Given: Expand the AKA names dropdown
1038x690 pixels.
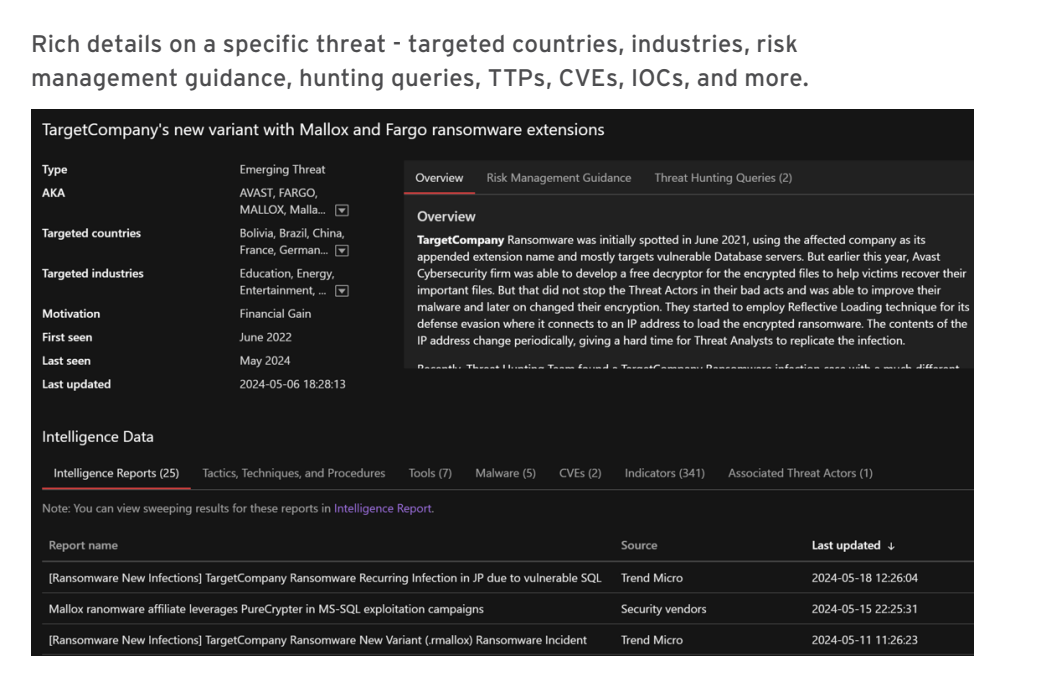Looking at the screenshot, I should click(x=342, y=211).
